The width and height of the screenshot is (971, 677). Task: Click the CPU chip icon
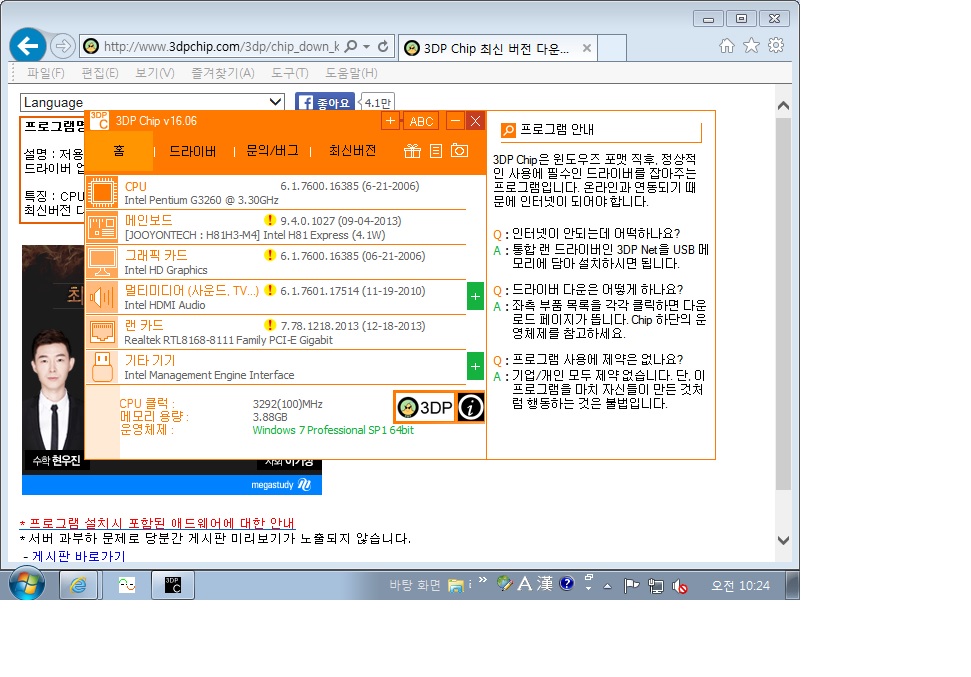tap(102, 192)
